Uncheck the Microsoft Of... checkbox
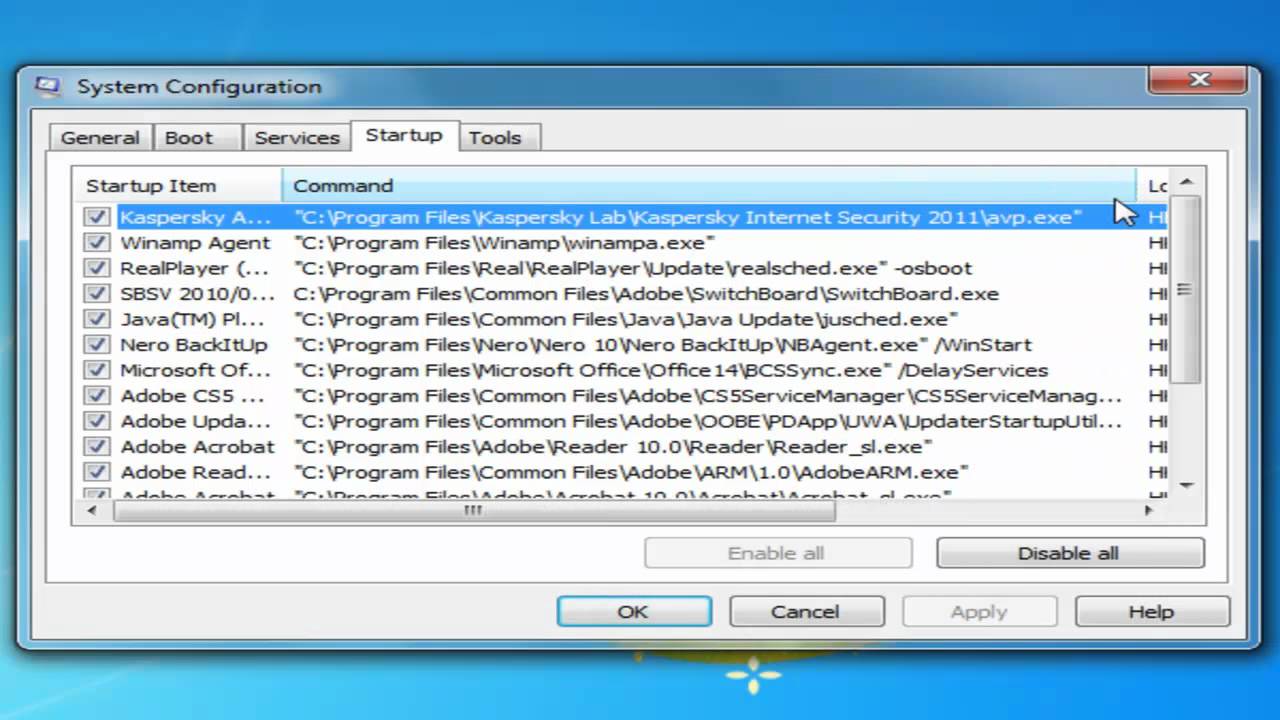 tap(97, 370)
